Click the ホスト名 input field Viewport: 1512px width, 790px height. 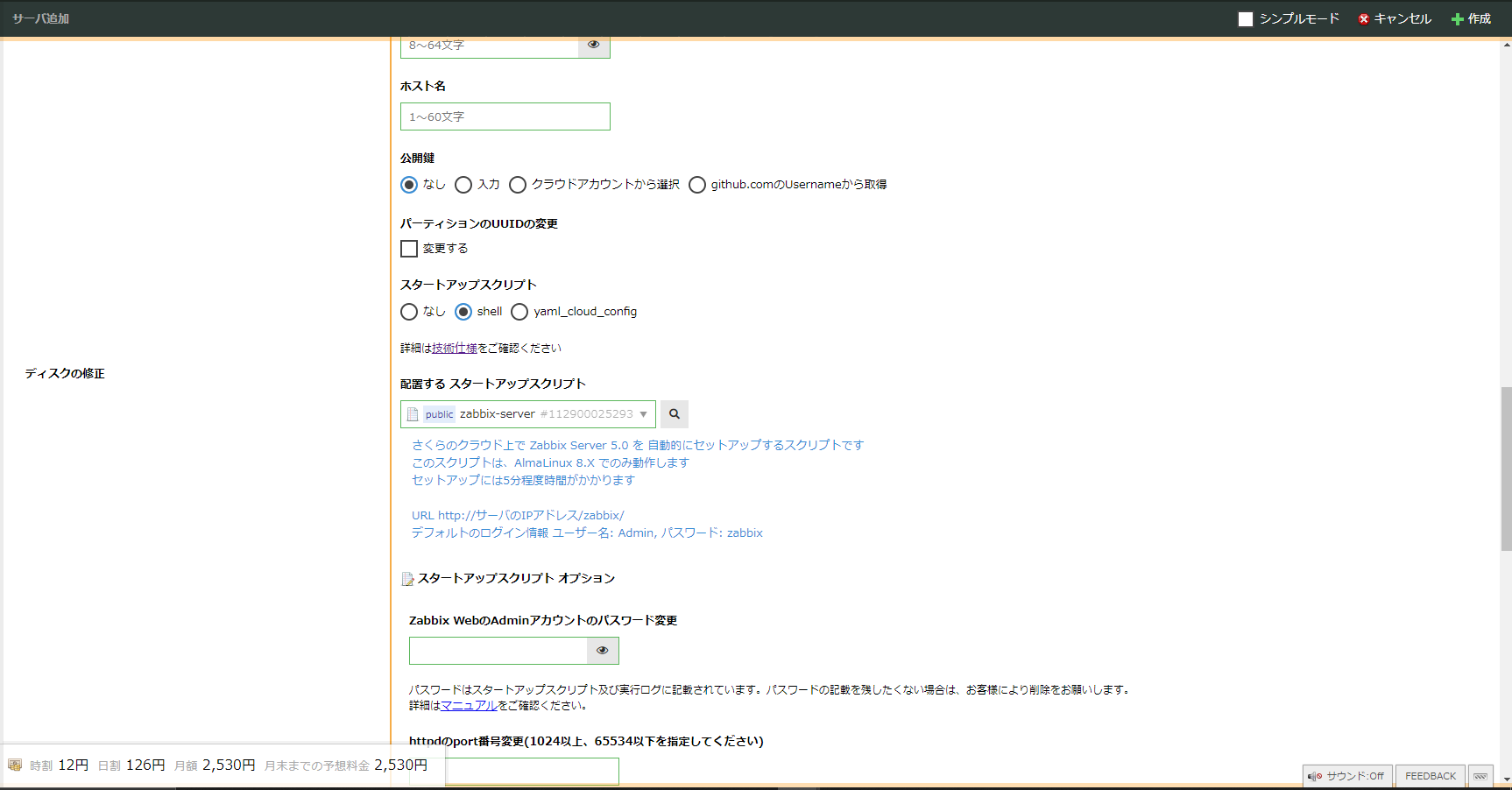tap(505, 116)
